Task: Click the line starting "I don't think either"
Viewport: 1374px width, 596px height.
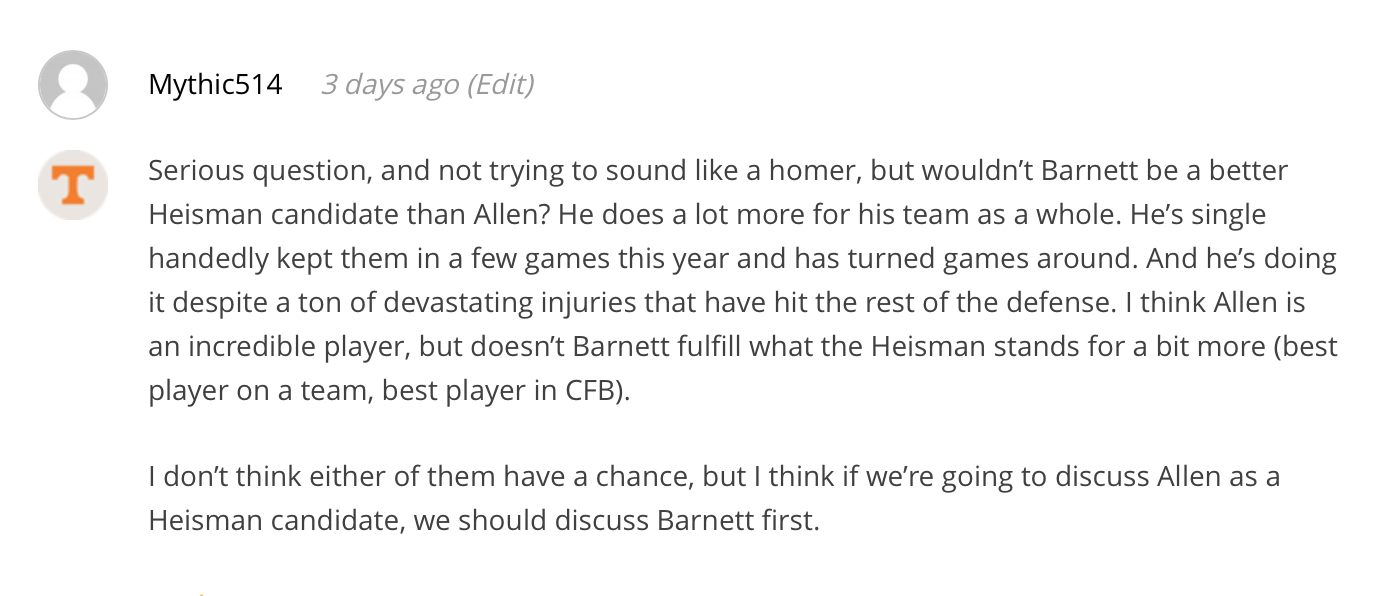Action: 714,476
